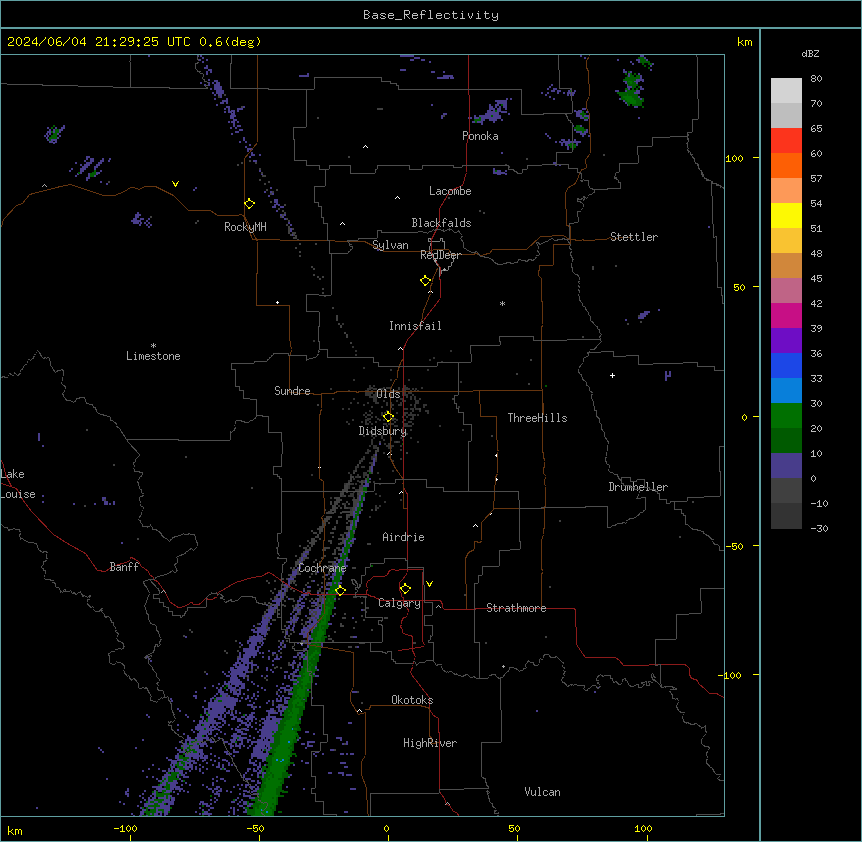This screenshot has width=862, height=842.
Task: Click the Limestone label
Action: pyautogui.click(x=153, y=356)
